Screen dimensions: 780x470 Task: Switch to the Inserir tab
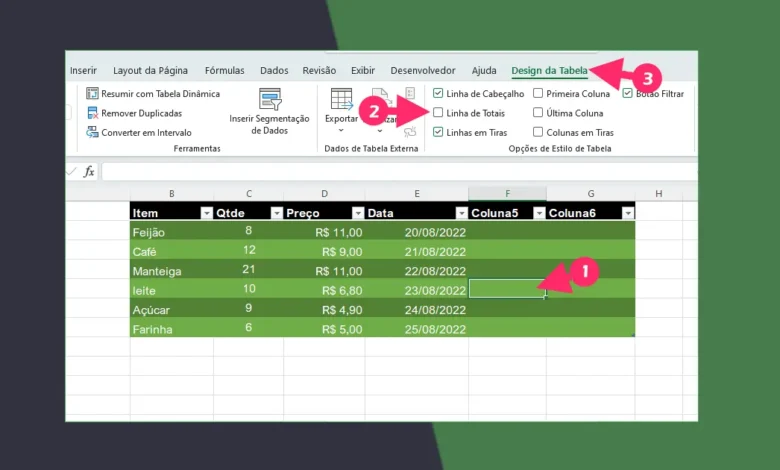(x=83, y=71)
